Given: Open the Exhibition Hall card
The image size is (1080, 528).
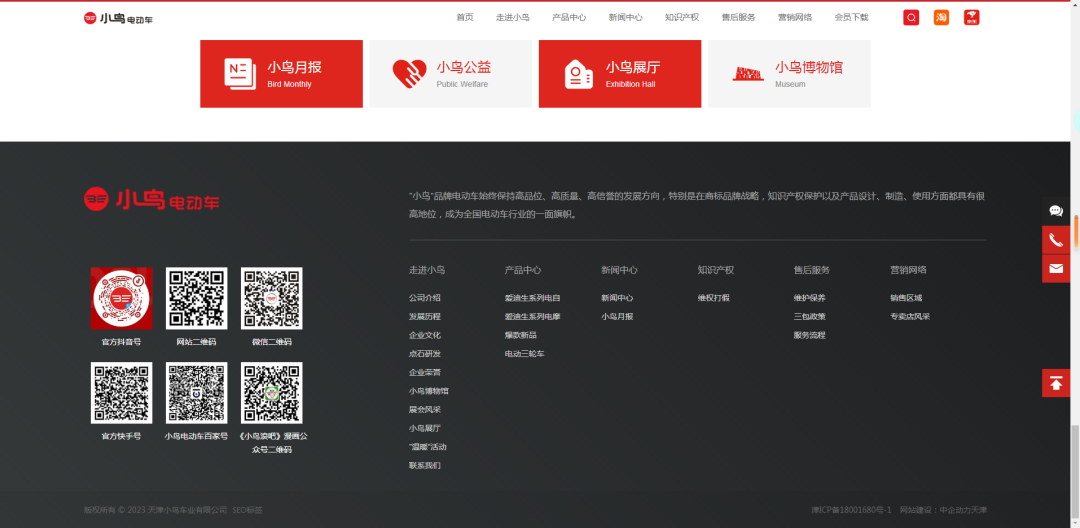Looking at the screenshot, I should pyautogui.click(x=620, y=74).
